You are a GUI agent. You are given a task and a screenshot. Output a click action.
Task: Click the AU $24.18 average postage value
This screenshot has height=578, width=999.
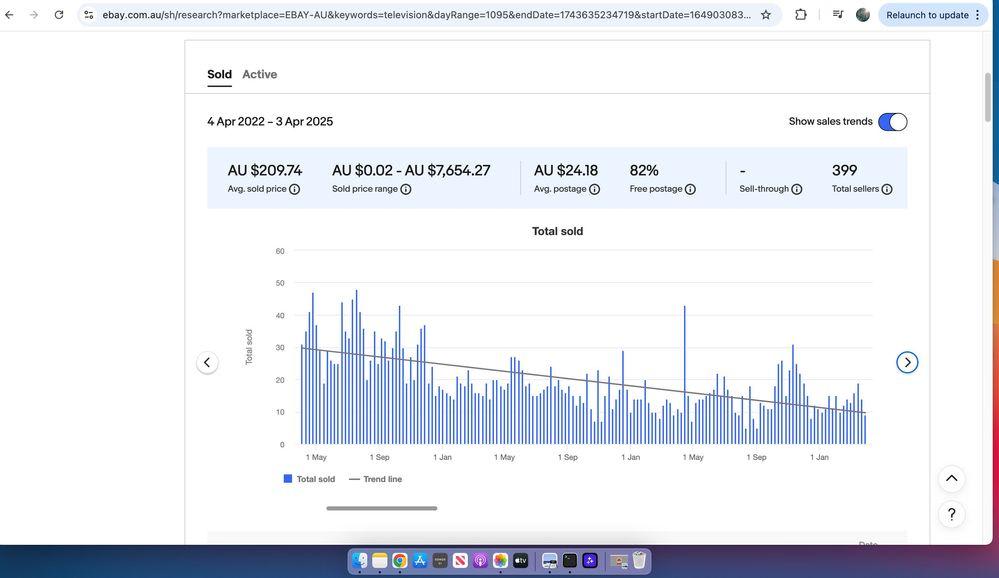point(566,171)
